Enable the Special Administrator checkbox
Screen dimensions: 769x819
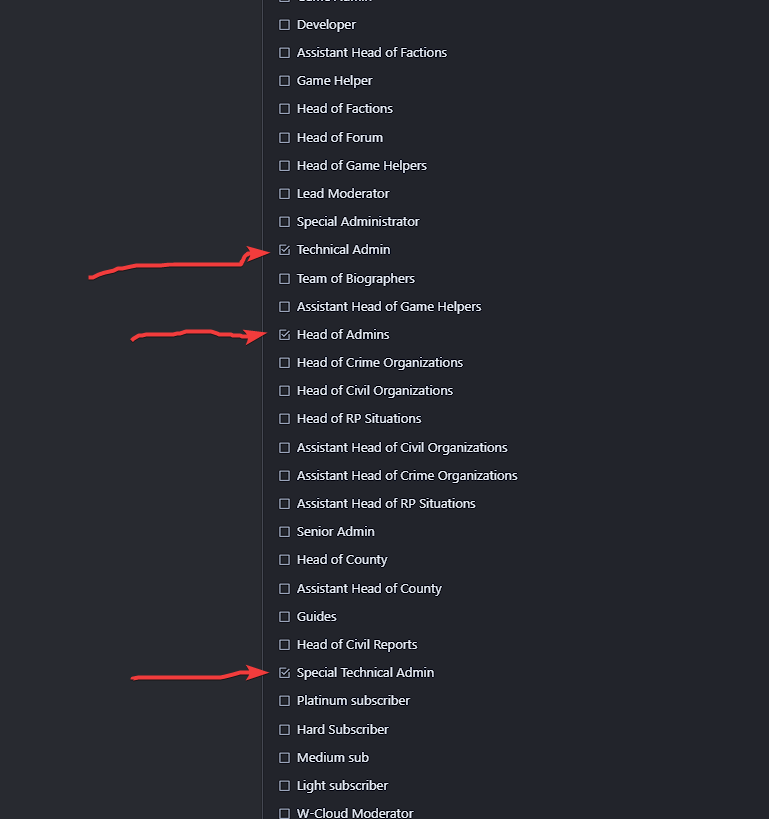[285, 222]
